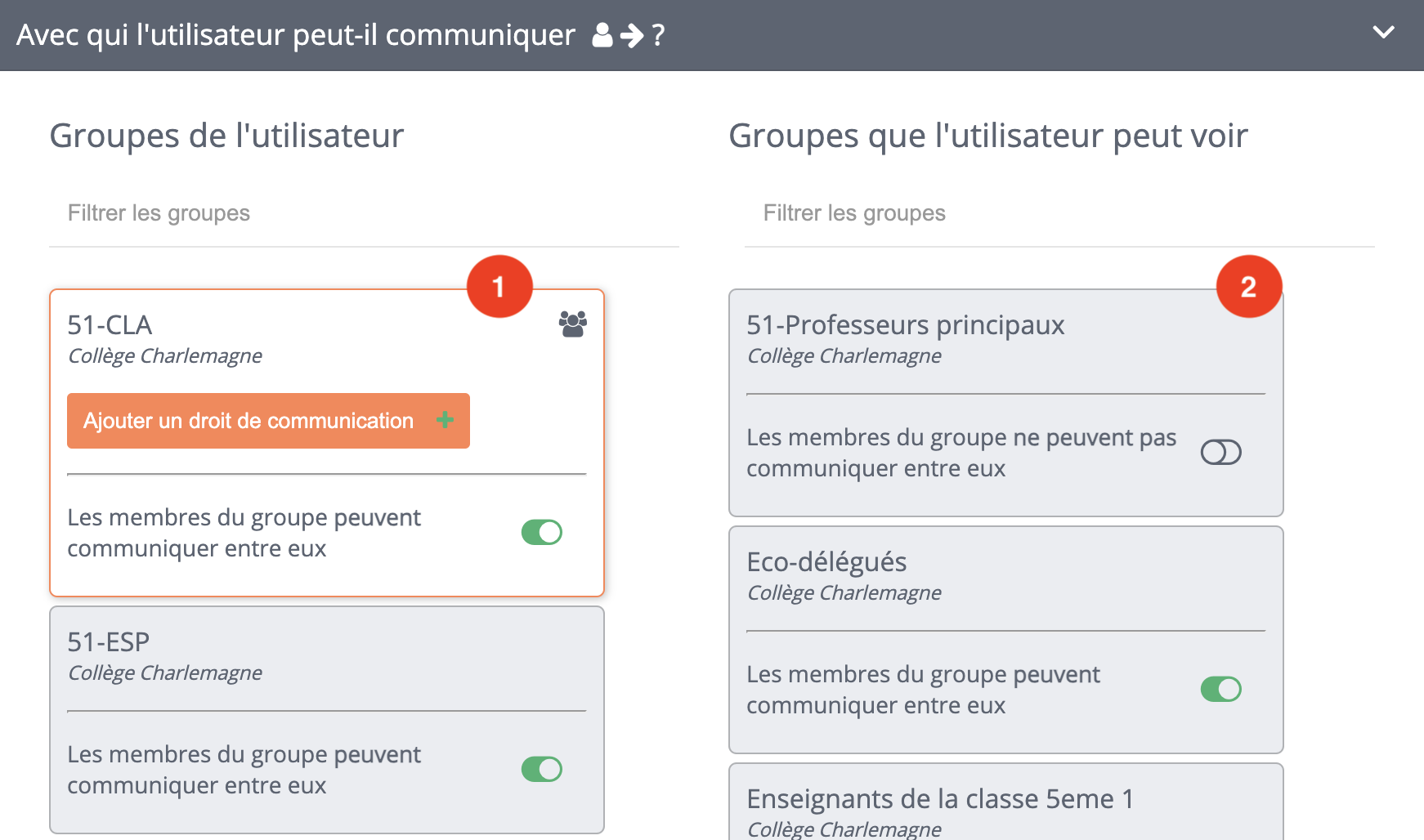Click the Groupes de l'utilisateur heading
Screen dimensions: 1424x840
(226, 136)
